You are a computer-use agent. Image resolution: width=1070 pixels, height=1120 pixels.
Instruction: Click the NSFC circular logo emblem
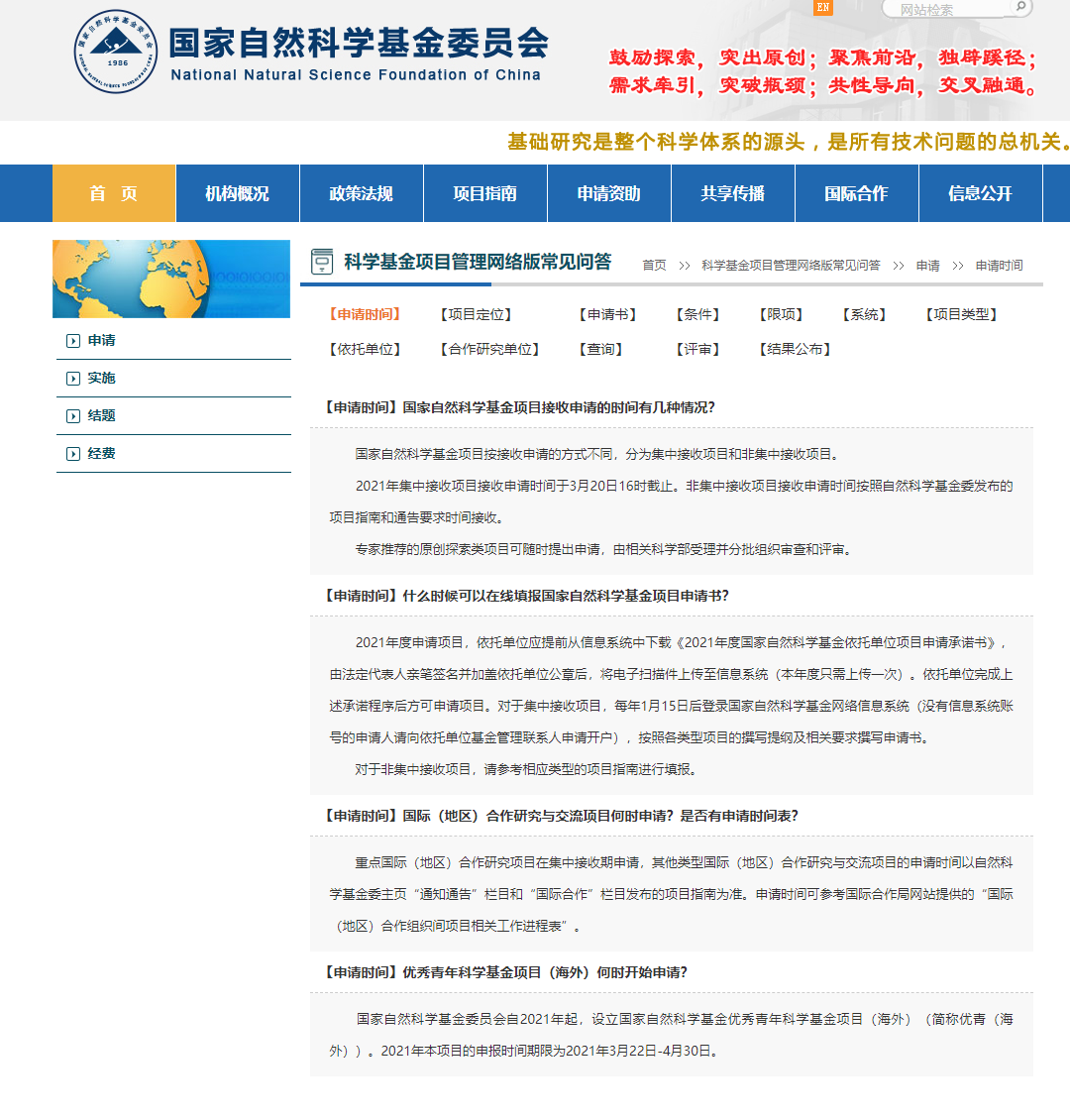(116, 52)
